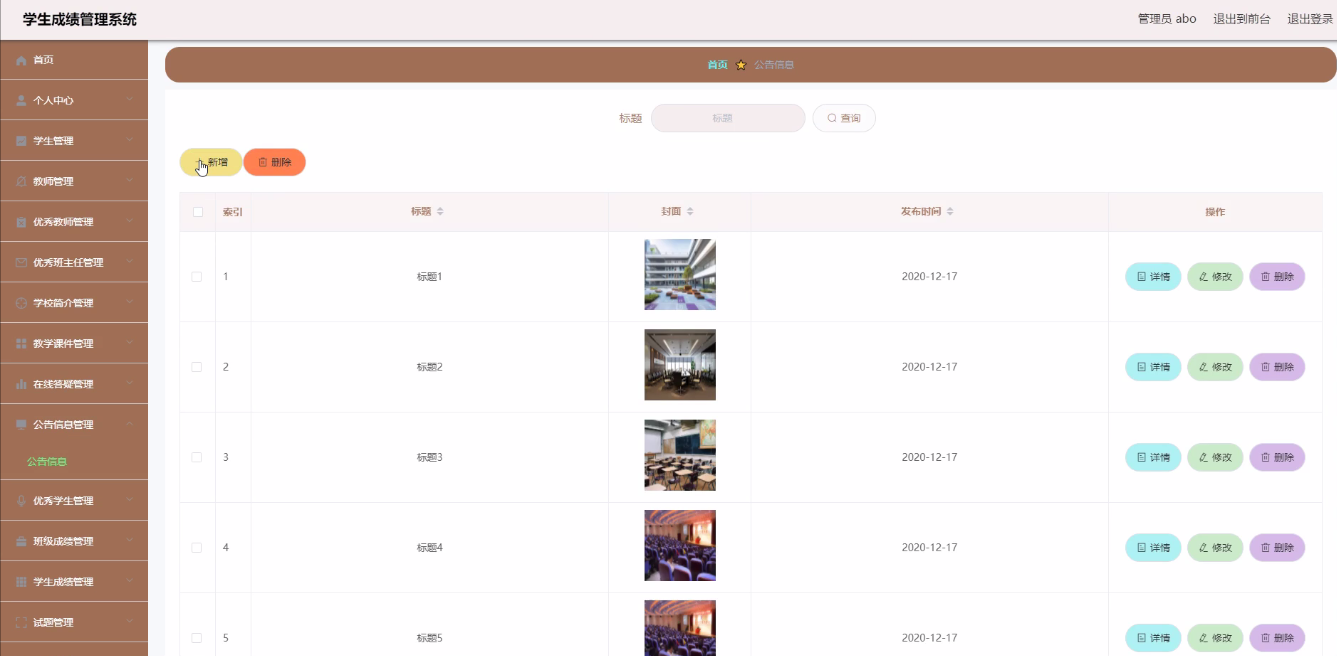Click the 新增 button
Screen dimensions: 1337x656
(x=210, y=162)
